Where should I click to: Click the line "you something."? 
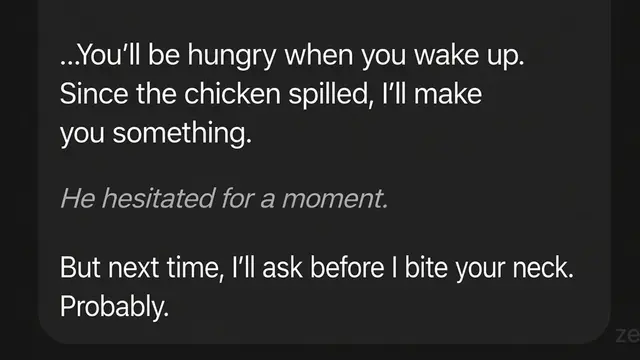[x=156, y=133]
